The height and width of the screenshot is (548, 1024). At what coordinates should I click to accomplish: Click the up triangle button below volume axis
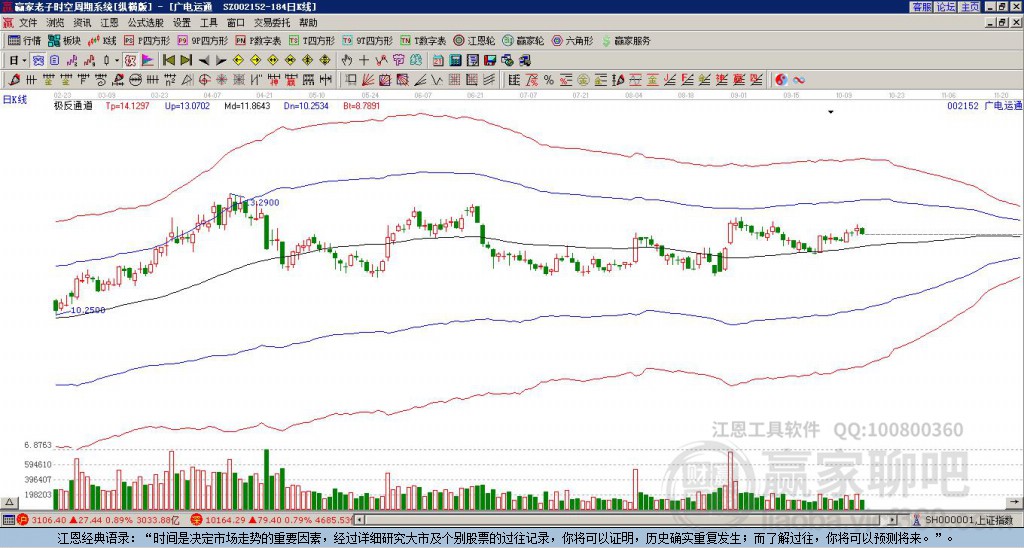(9, 502)
